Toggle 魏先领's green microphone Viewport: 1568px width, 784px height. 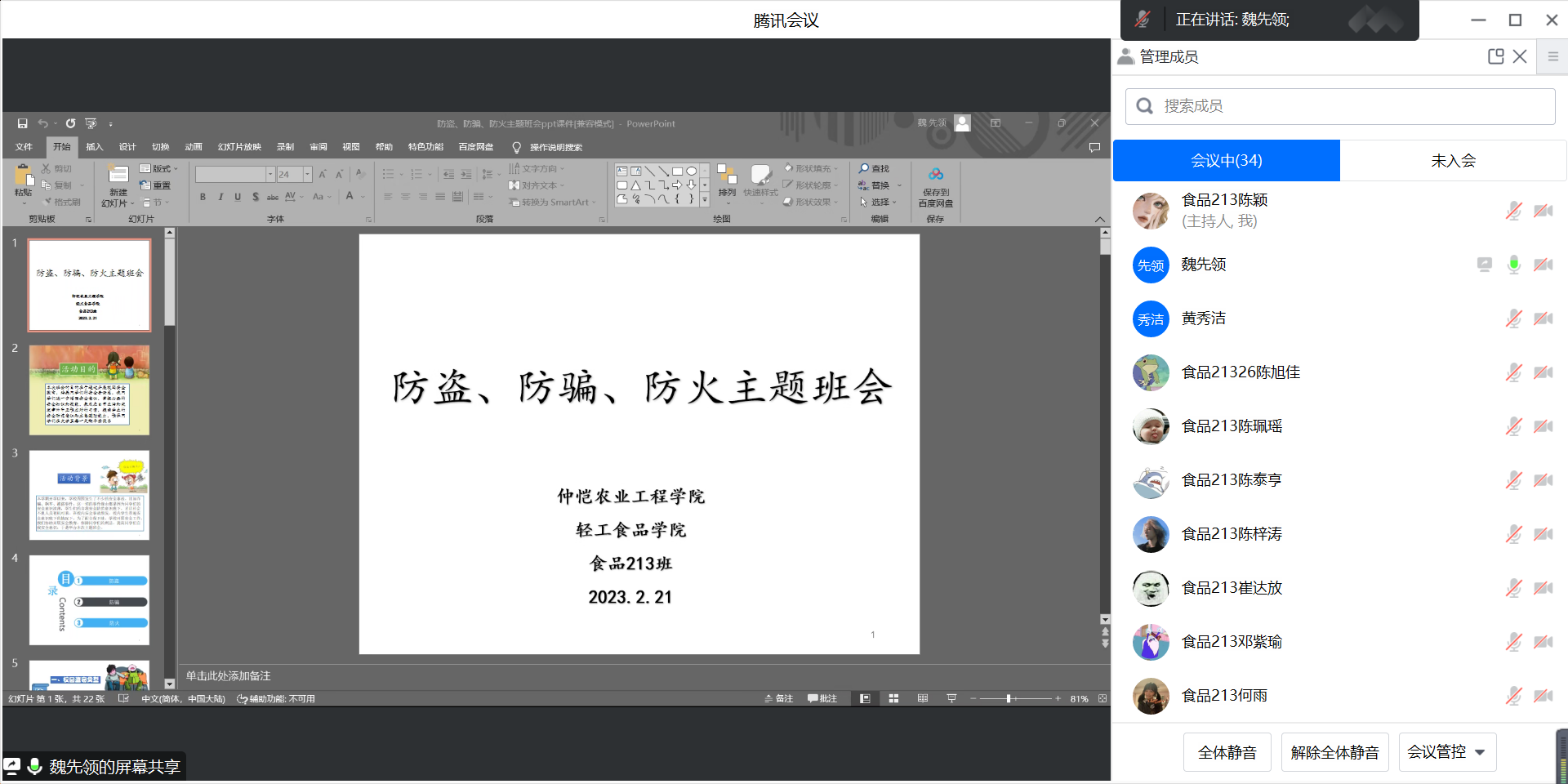pos(1513,265)
